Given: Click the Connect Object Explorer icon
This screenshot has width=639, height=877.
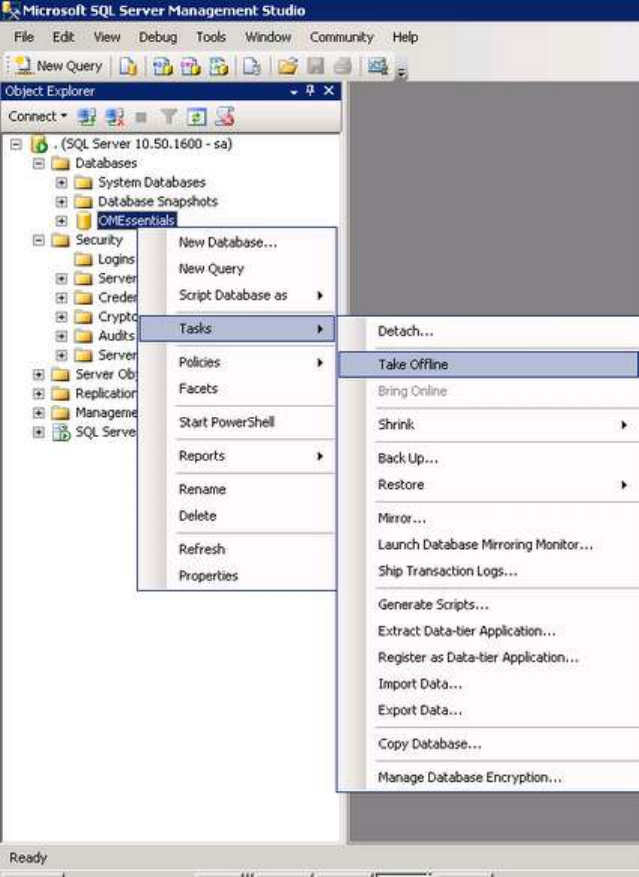Looking at the screenshot, I should pyautogui.click(x=87, y=117).
